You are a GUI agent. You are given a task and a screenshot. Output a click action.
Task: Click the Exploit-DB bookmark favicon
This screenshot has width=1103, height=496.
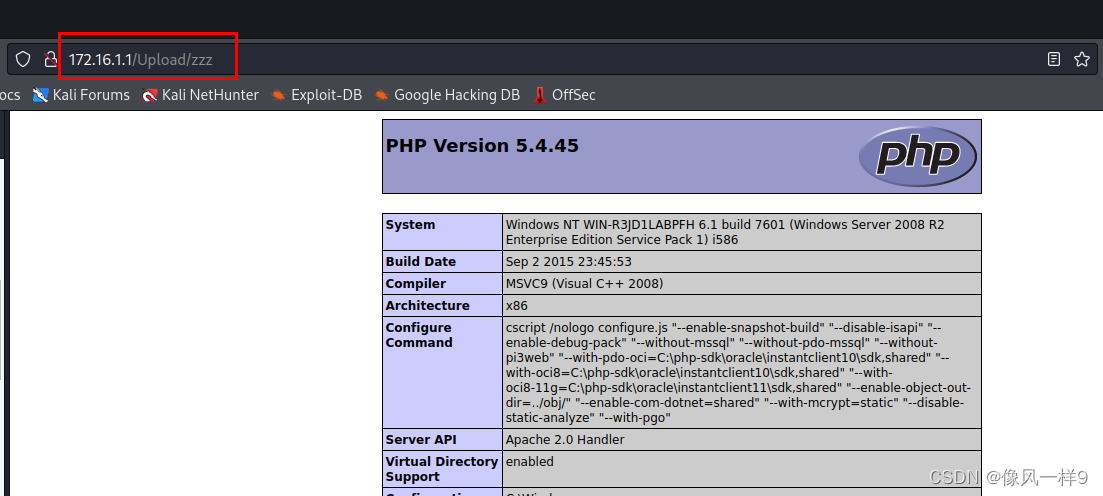click(x=278, y=95)
